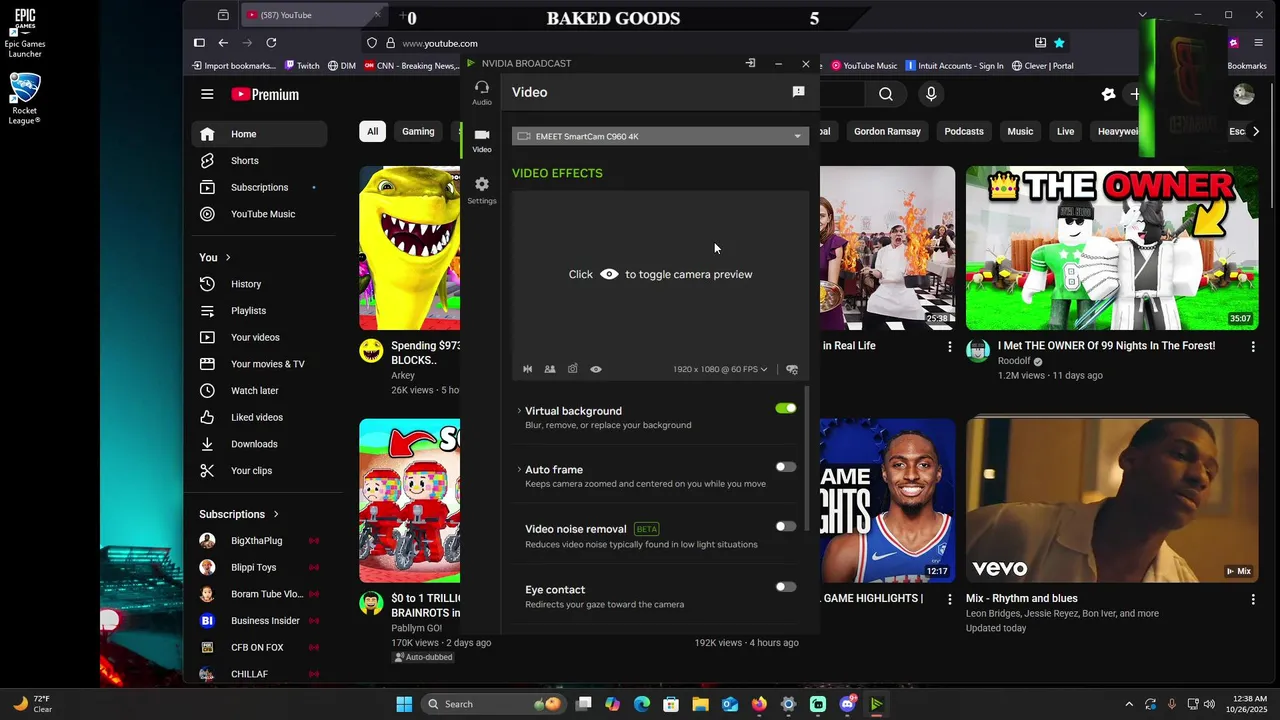Open the Business Insider subscription channel
The height and width of the screenshot is (720, 1280).
259,621
